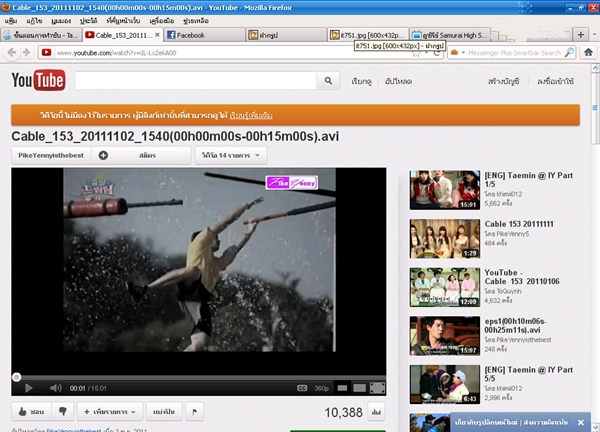Click the learn more link in orange banner

[x=251, y=115]
